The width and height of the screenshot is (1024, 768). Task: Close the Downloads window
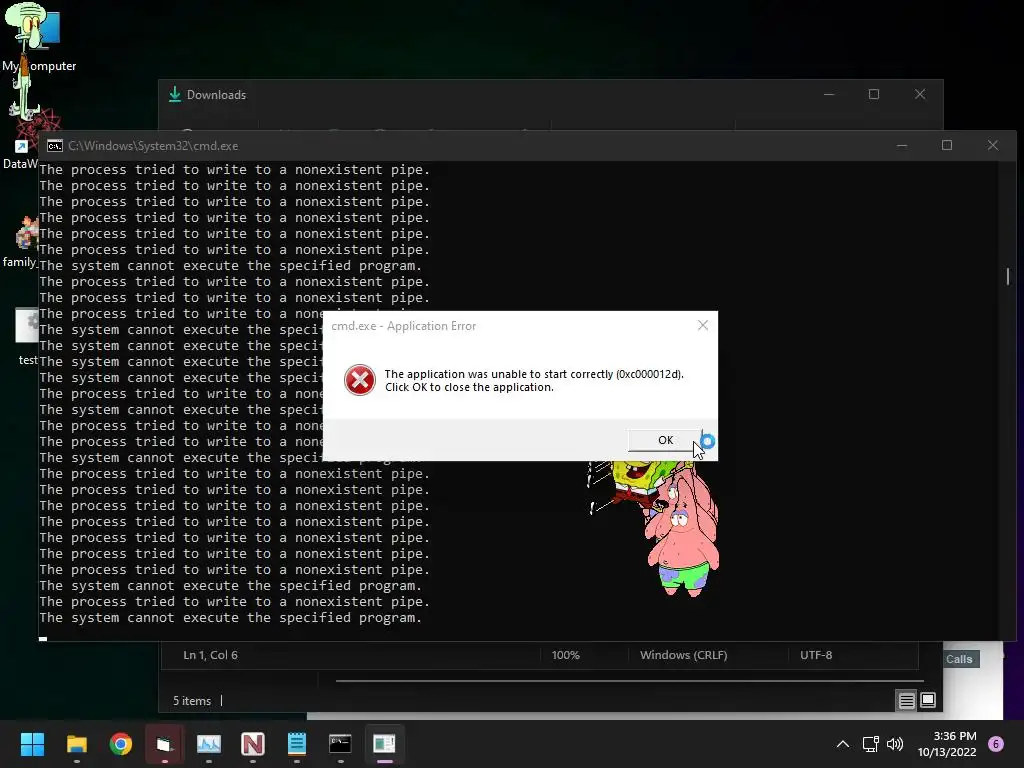pos(920,95)
